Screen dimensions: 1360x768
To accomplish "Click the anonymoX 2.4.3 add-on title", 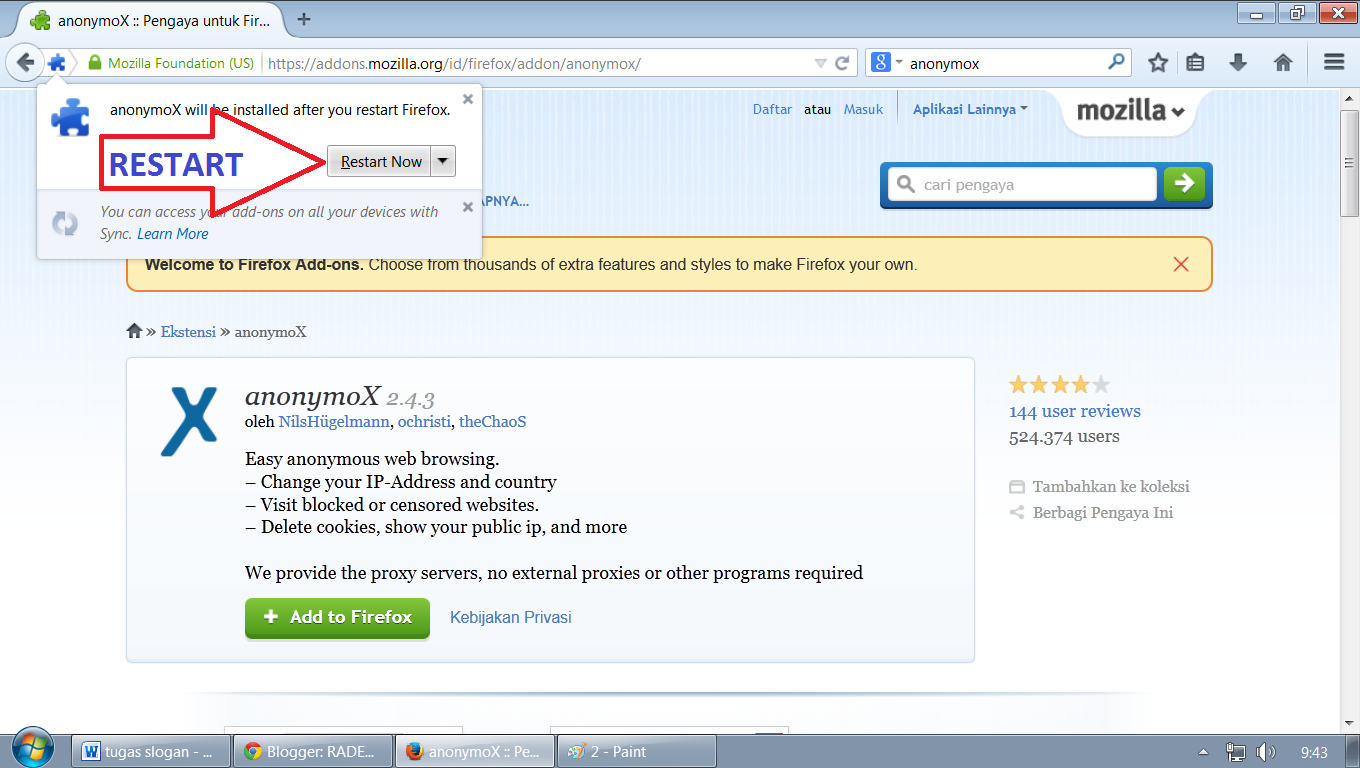I will [339, 397].
